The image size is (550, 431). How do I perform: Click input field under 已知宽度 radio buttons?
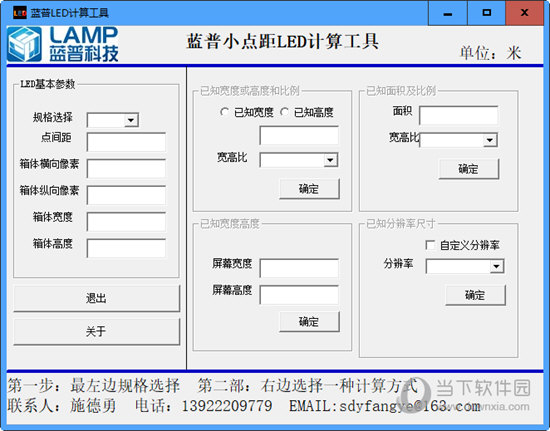[x=299, y=136]
